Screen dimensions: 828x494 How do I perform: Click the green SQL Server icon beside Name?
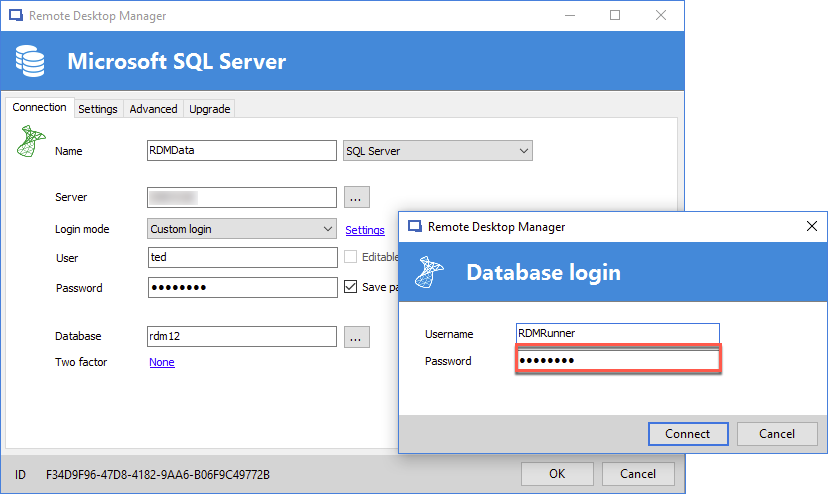31,141
